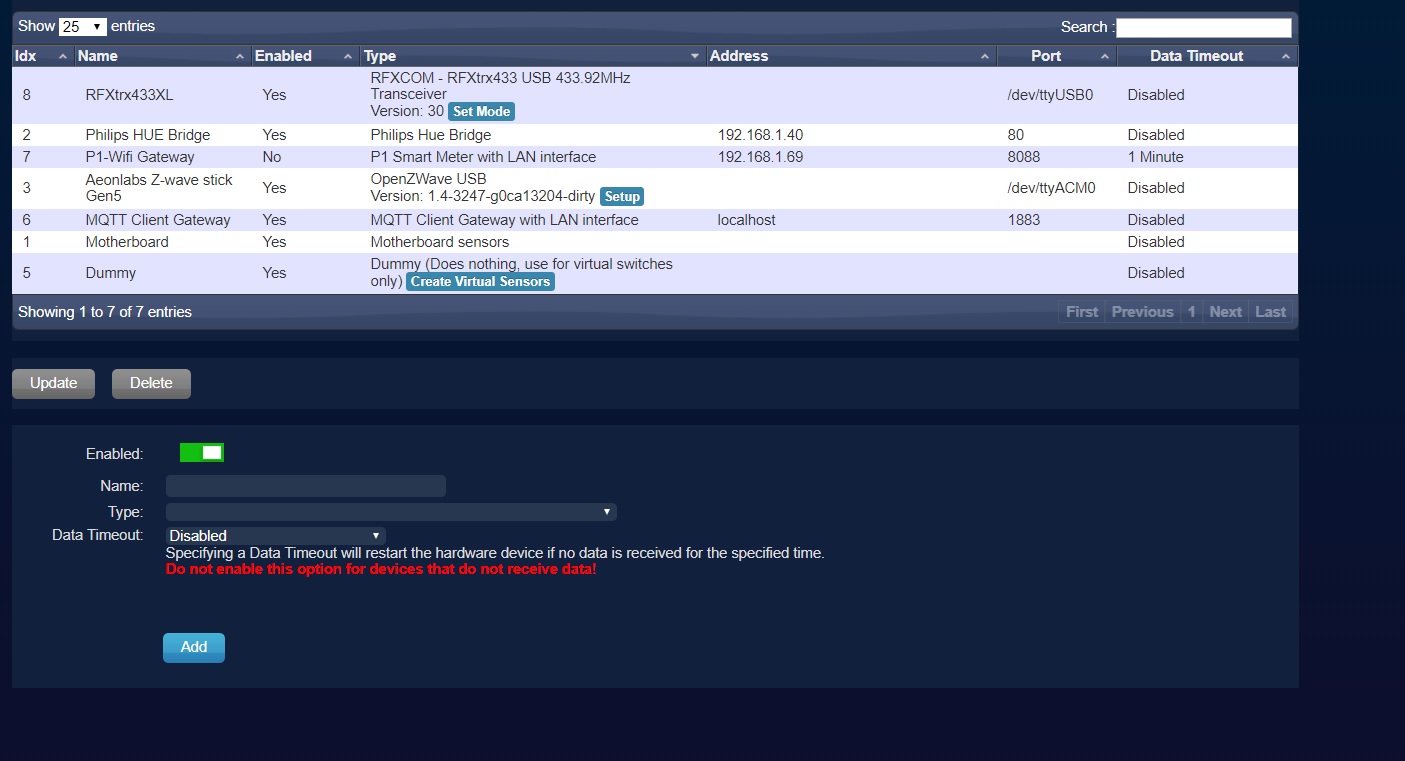Open the hardware Type dropdown
1405x761 pixels.
click(x=391, y=512)
